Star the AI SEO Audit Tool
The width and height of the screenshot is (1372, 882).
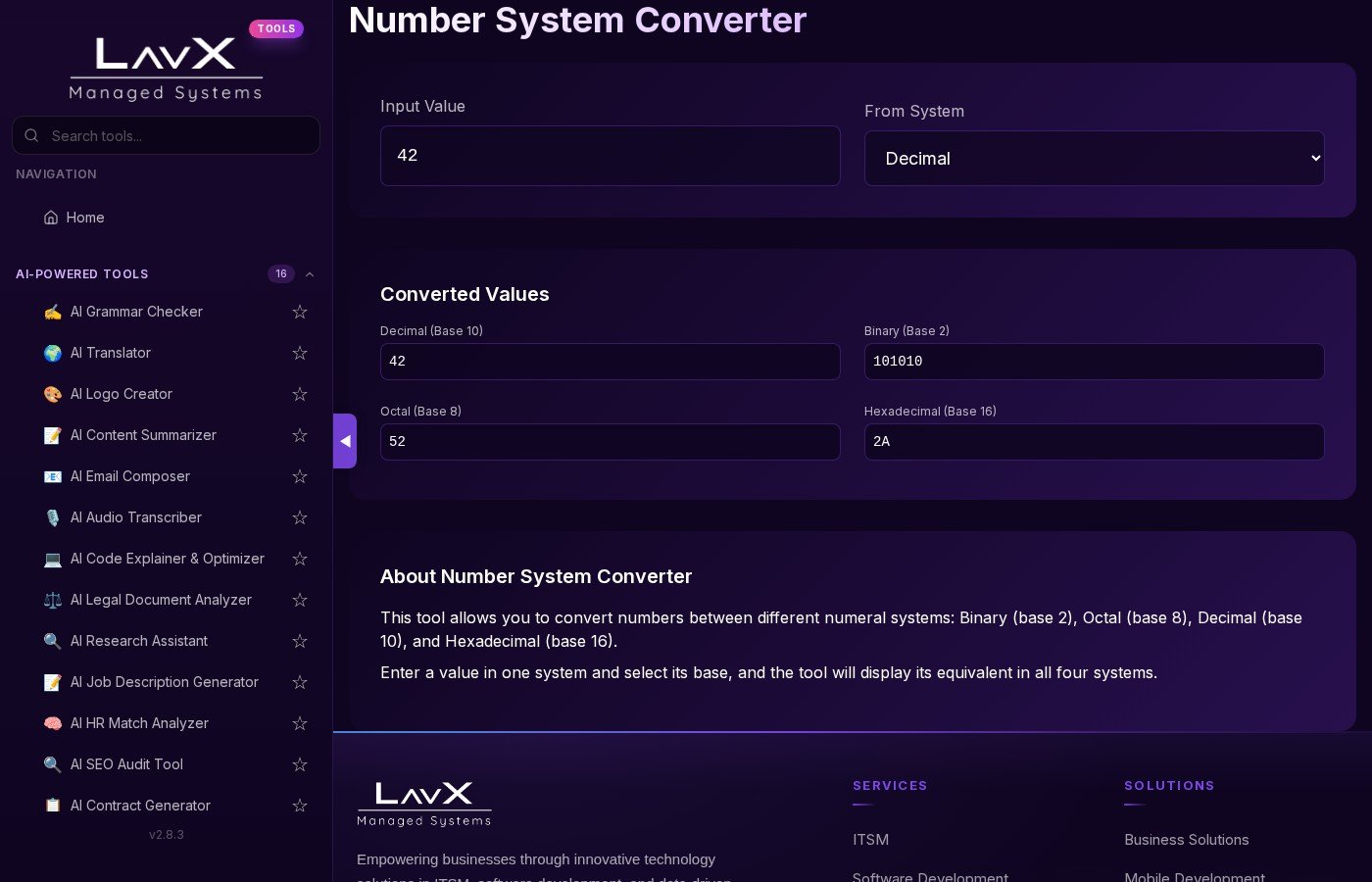click(300, 764)
